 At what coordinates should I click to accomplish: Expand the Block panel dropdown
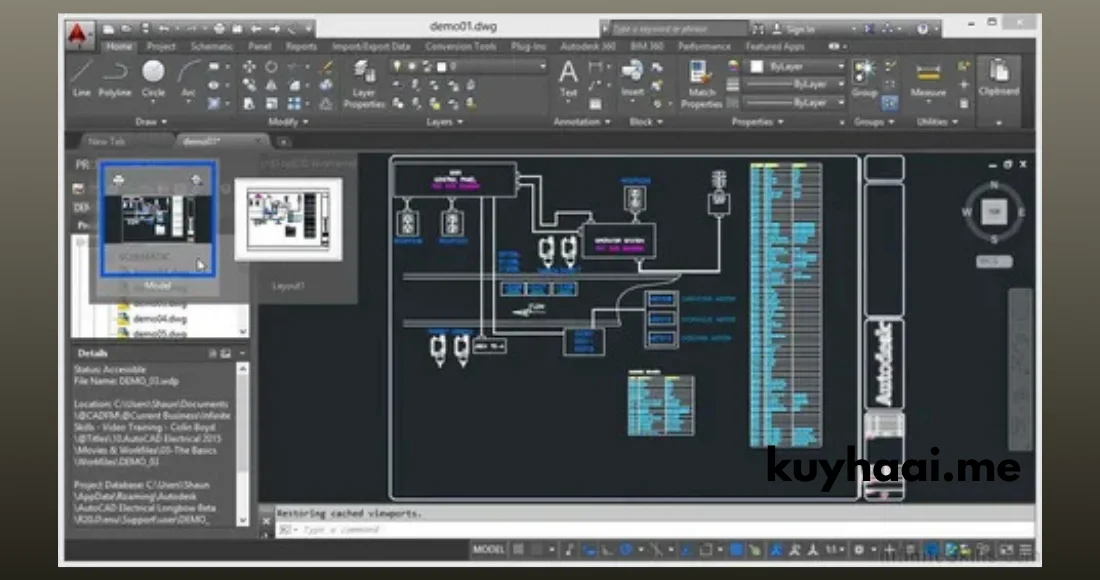pos(646,122)
